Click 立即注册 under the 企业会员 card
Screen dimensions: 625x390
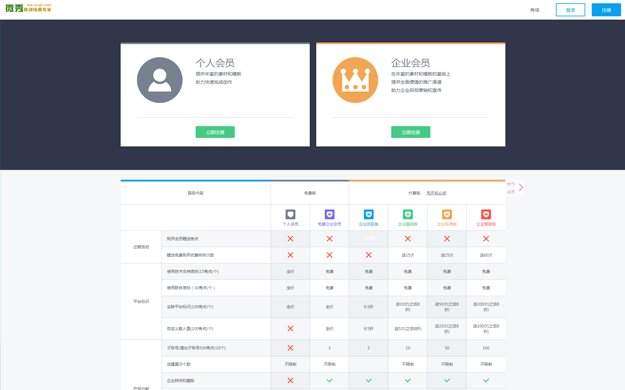click(x=411, y=132)
